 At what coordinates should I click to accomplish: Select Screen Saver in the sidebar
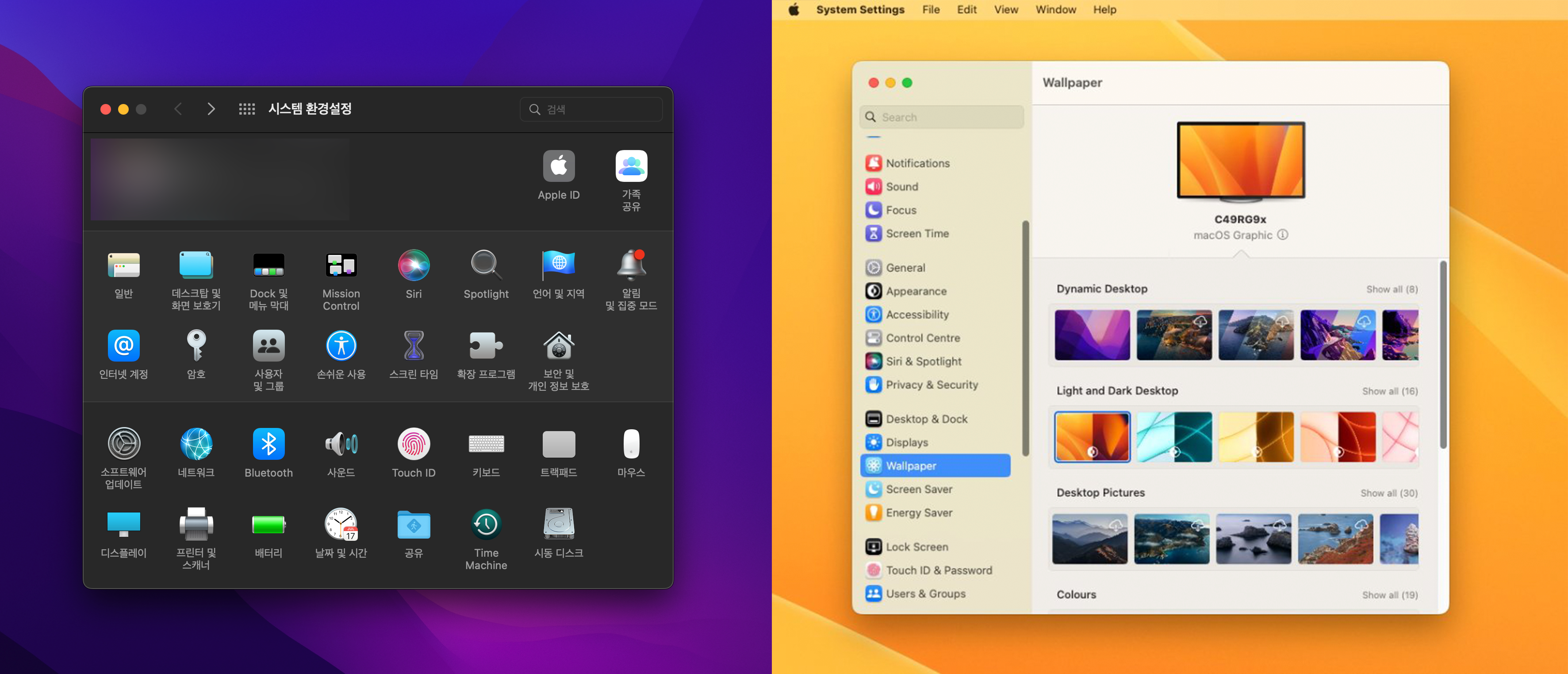tap(935, 489)
